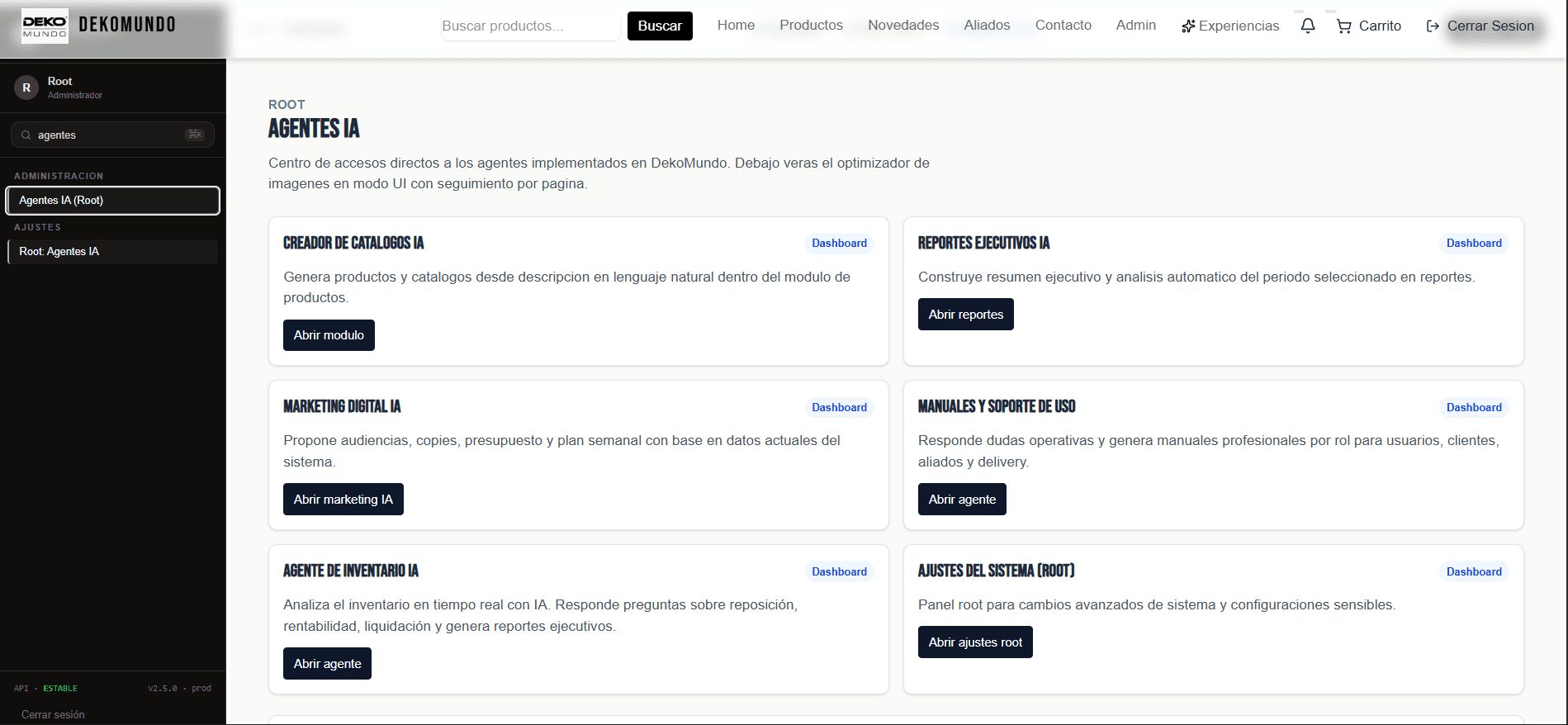
Task: Click the Ajustes del Sistema (Root) title
Action: tap(996, 571)
